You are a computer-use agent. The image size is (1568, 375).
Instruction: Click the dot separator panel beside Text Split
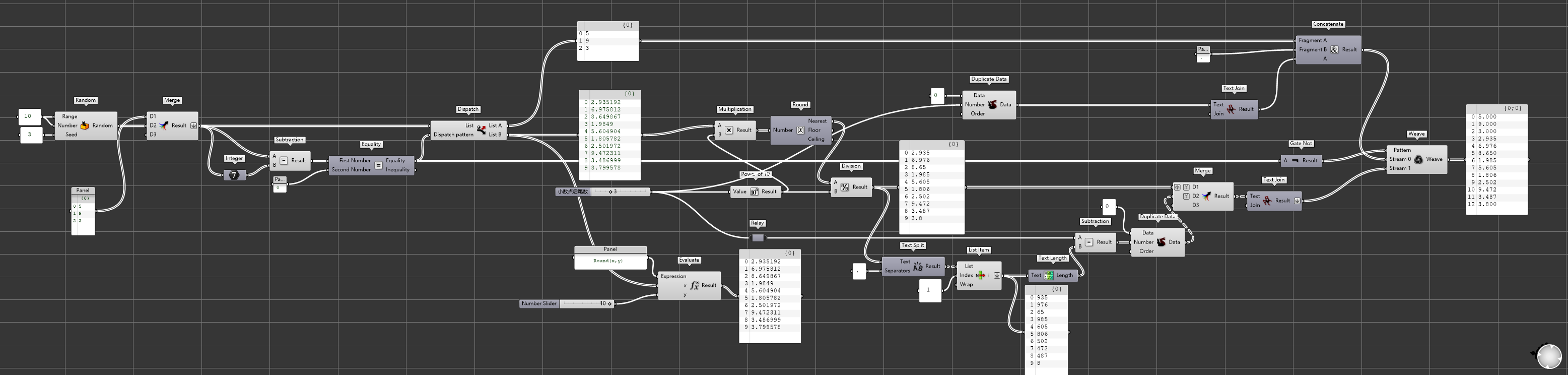point(859,272)
